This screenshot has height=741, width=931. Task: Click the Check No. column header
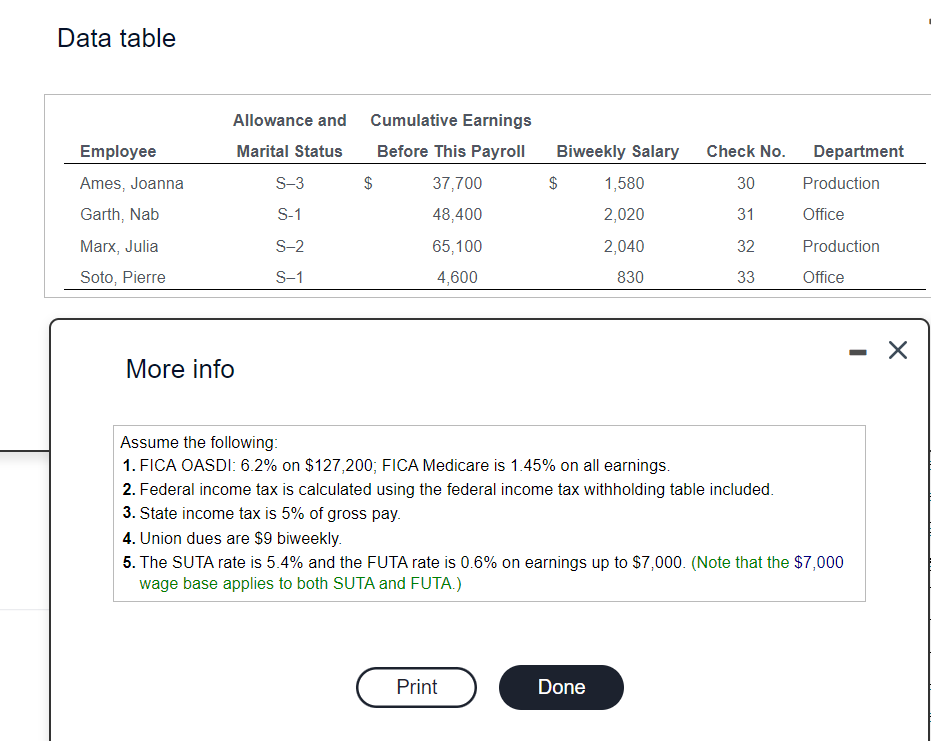pyautogui.click(x=745, y=151)
